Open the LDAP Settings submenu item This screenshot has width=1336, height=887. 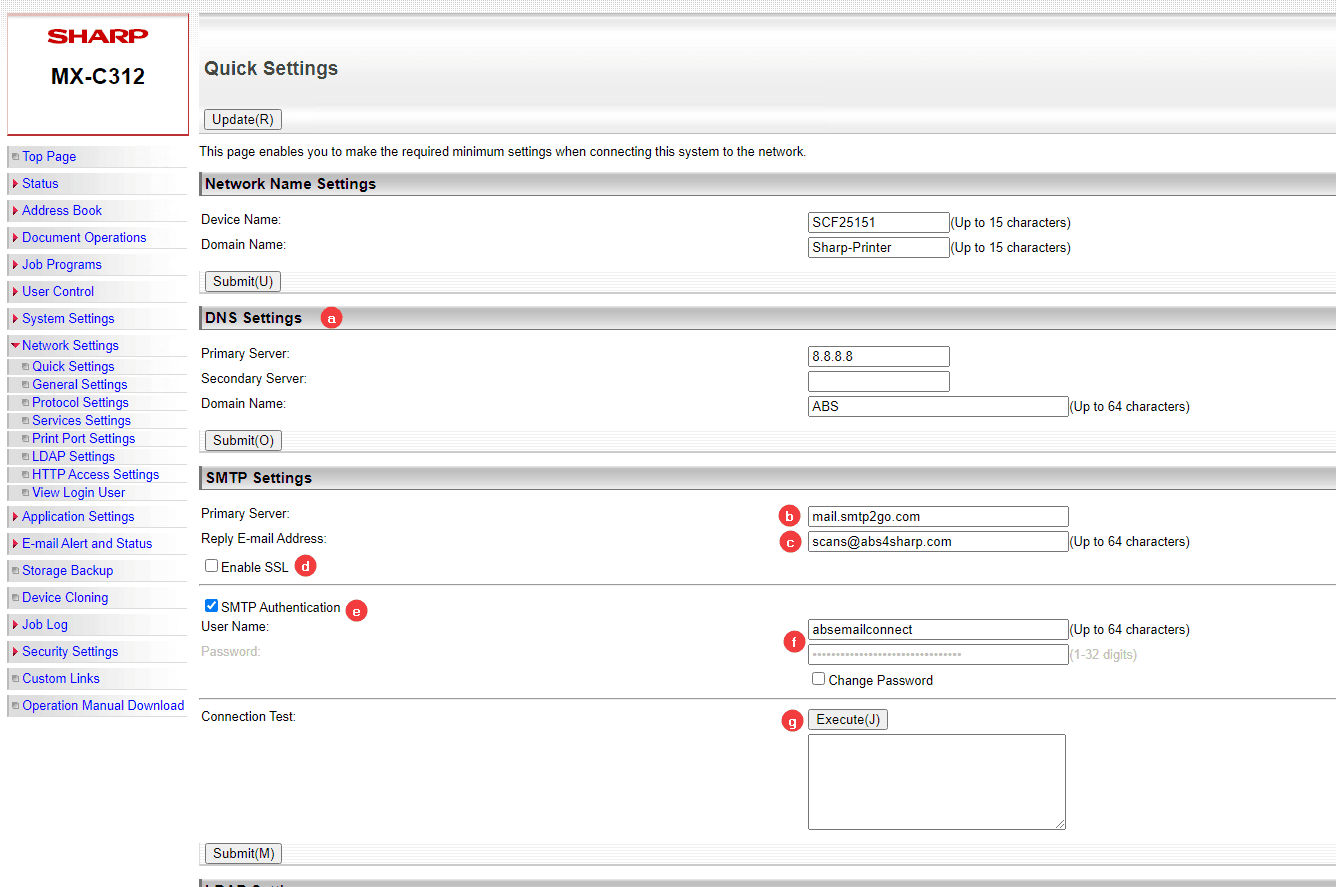73,457
